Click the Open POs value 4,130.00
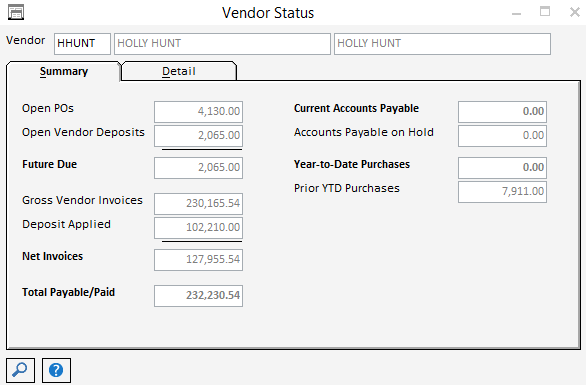586x385 pixels. [198, 111]
